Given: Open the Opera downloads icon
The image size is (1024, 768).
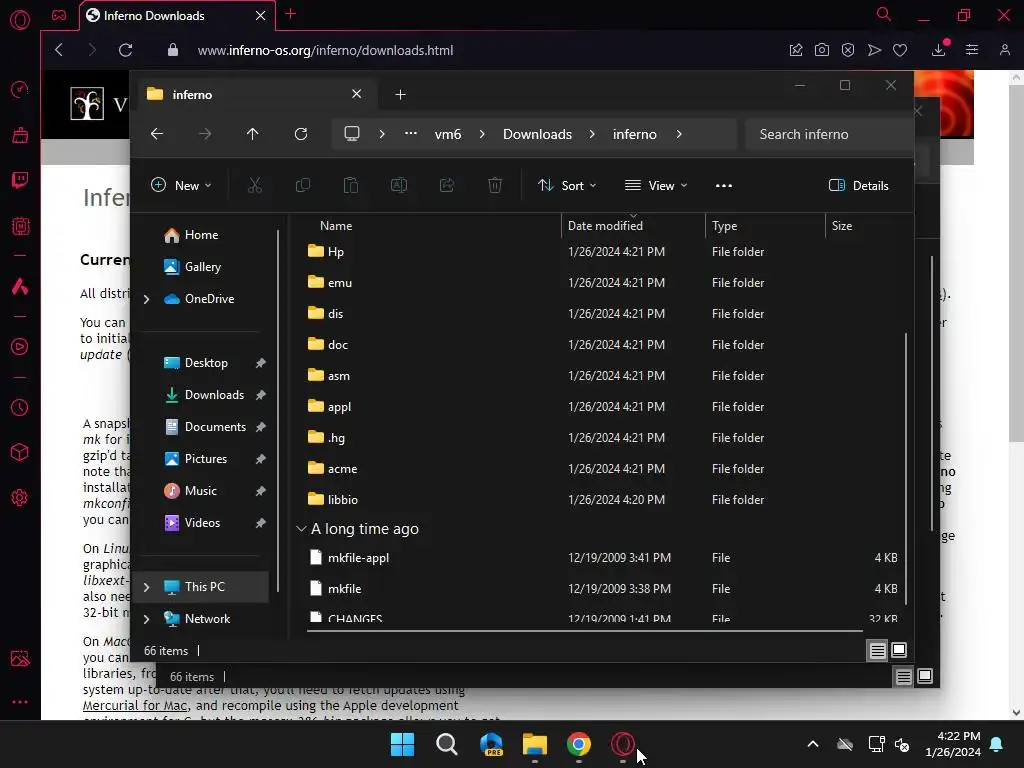Looking at the screenshot, I should (x=938, y=49).
